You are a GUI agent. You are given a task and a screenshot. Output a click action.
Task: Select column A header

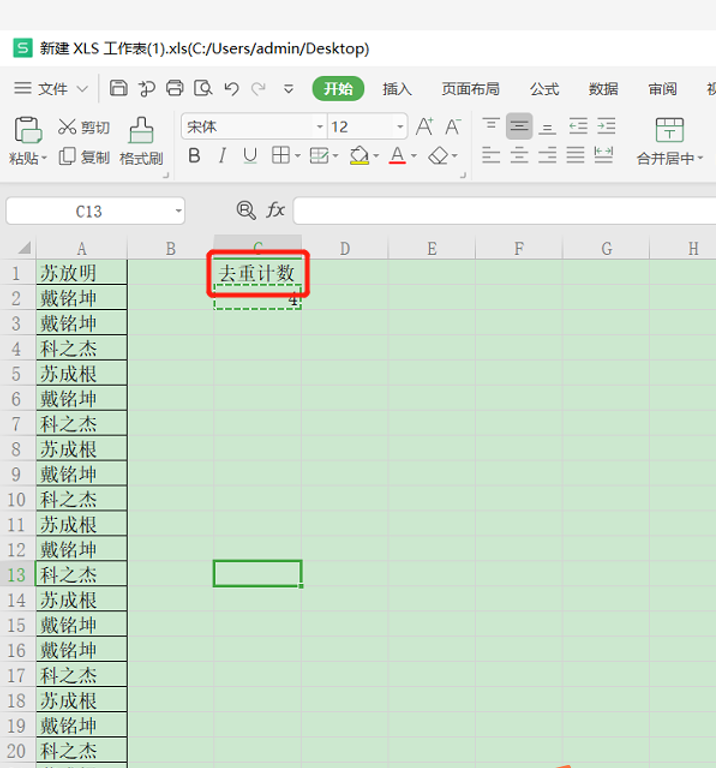(x=82, y=248)
